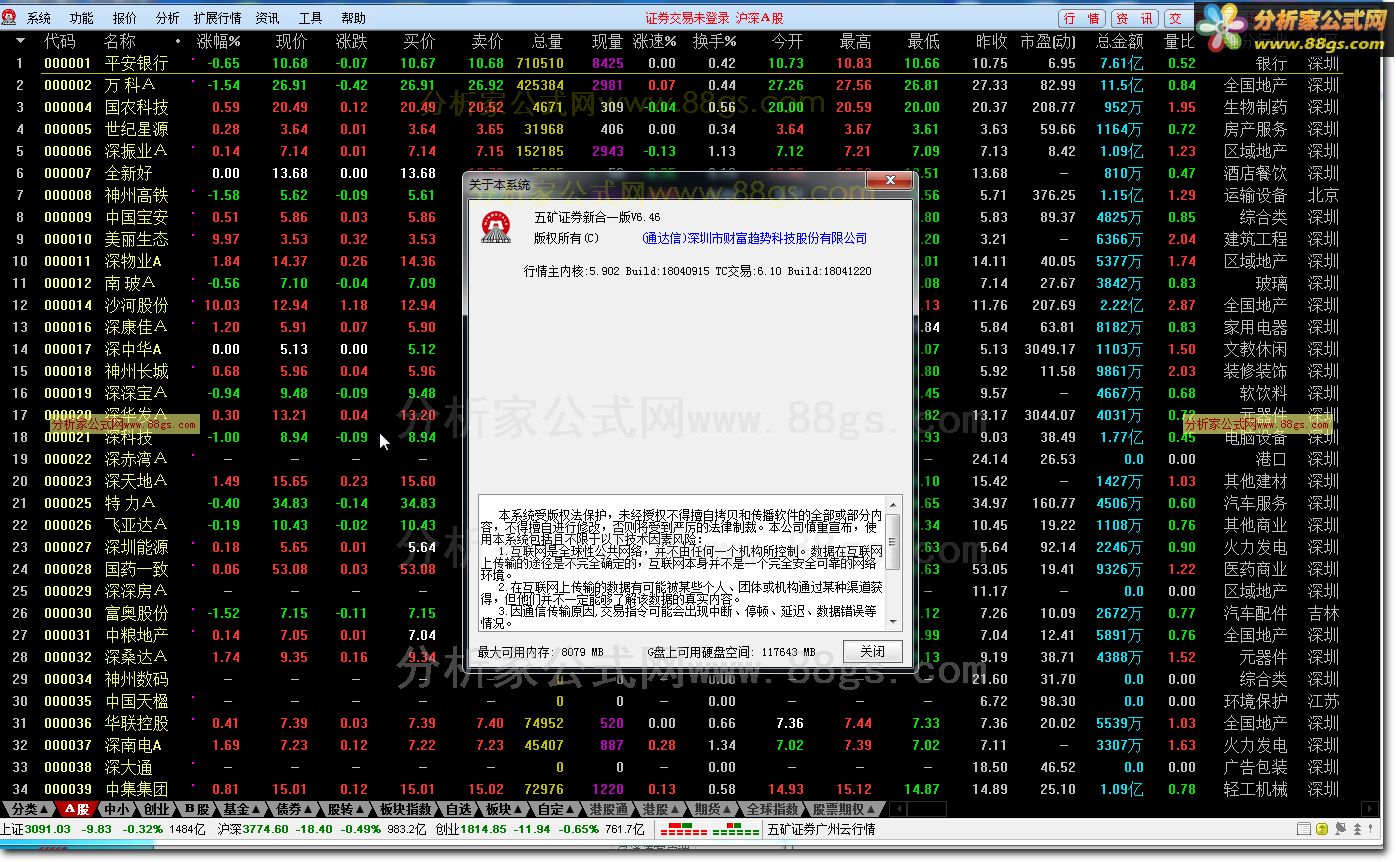The width and height of the screenshot is (1396, 862).
Task: Click the yellow upload arrow status icon
Action: tap(1321, 829)
